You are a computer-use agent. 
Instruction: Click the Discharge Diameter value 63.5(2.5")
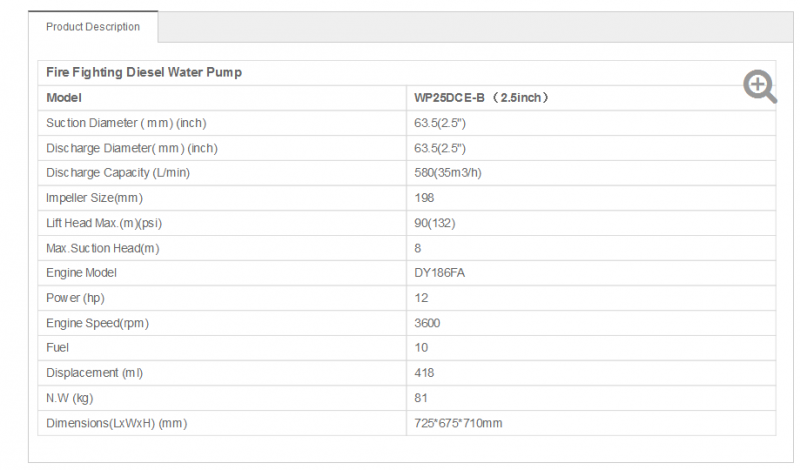[440, 148]
